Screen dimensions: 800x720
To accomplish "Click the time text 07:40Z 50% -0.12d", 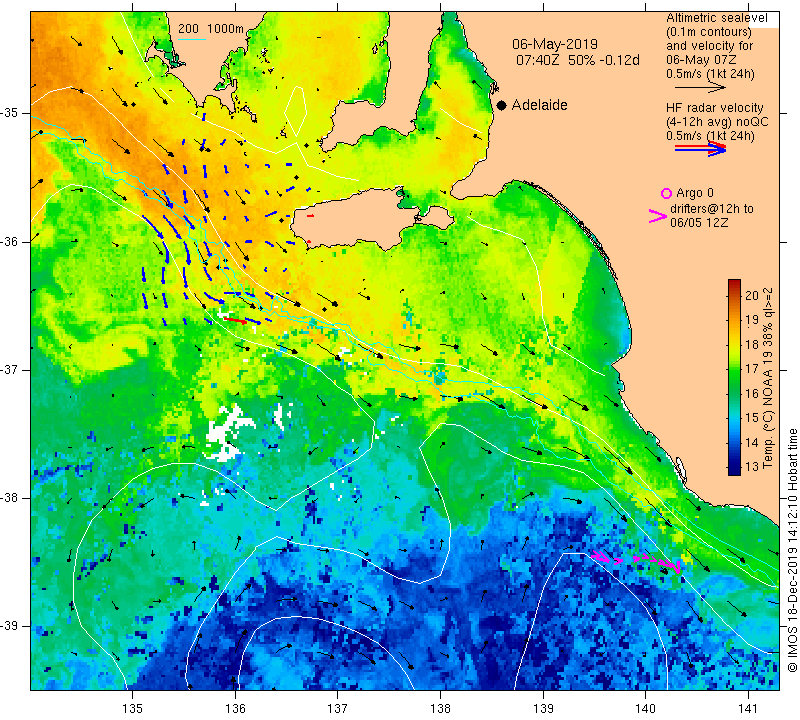I will coord(578,60).
